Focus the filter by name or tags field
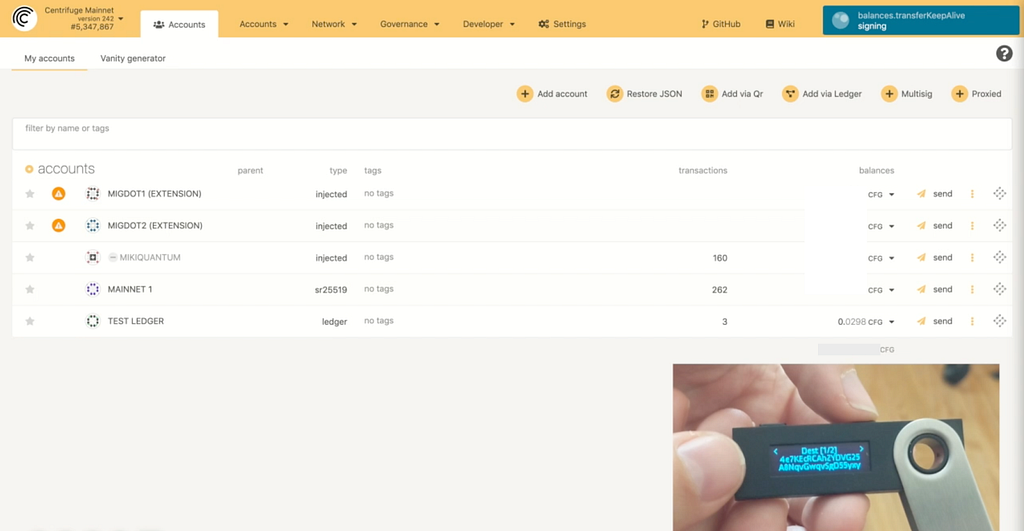 tap(512, 134)
